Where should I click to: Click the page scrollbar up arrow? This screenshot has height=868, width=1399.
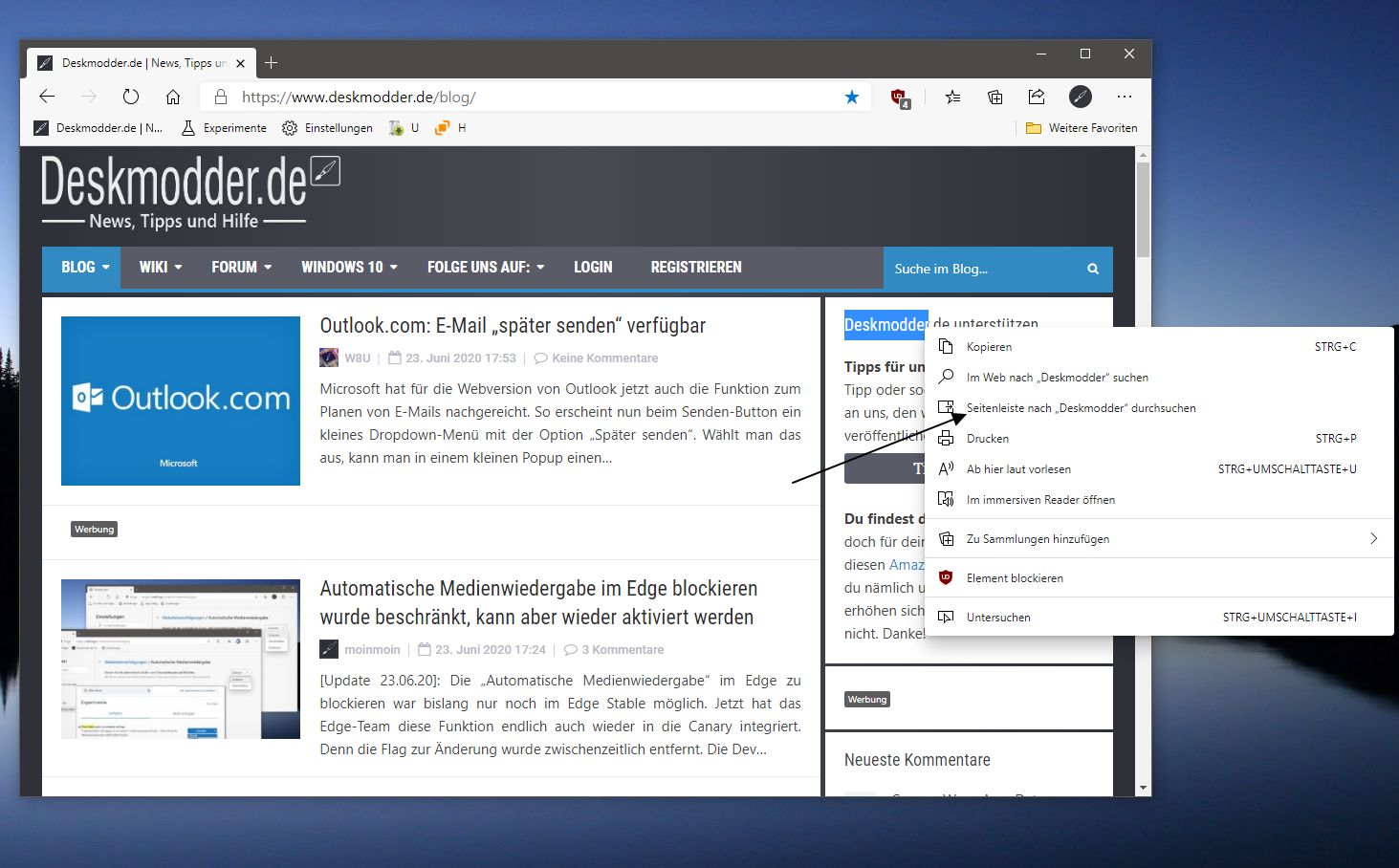coord(1143,154)
